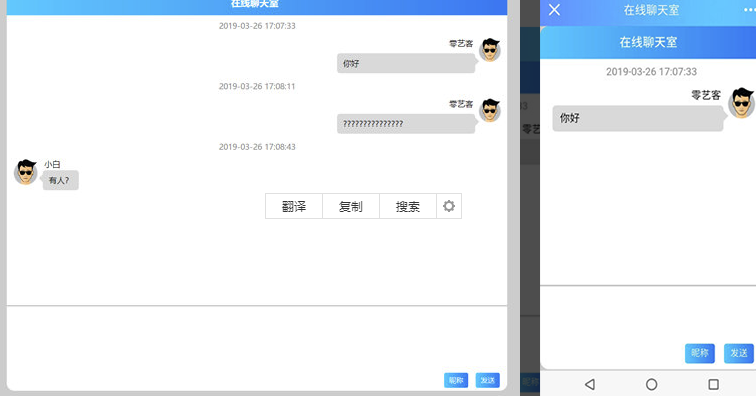The image size is (756, 396).
Task: Click the 发送 button in desktop chat
Action: (487, 380)
